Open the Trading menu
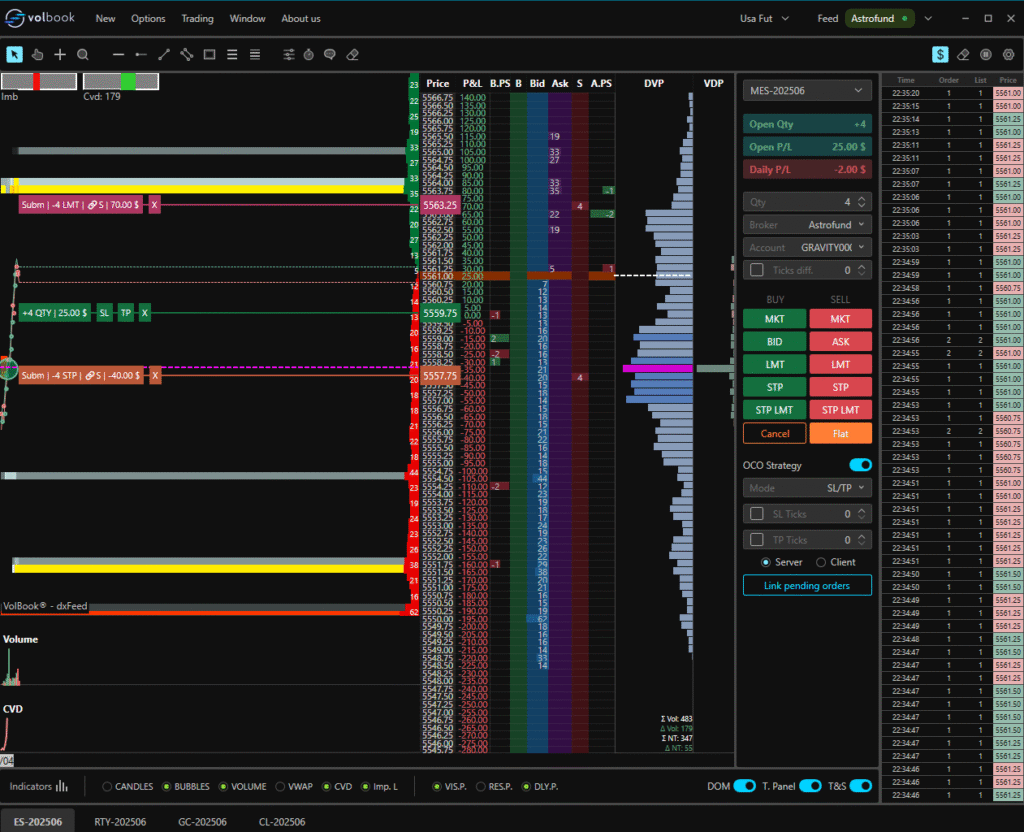 point(197,18)
